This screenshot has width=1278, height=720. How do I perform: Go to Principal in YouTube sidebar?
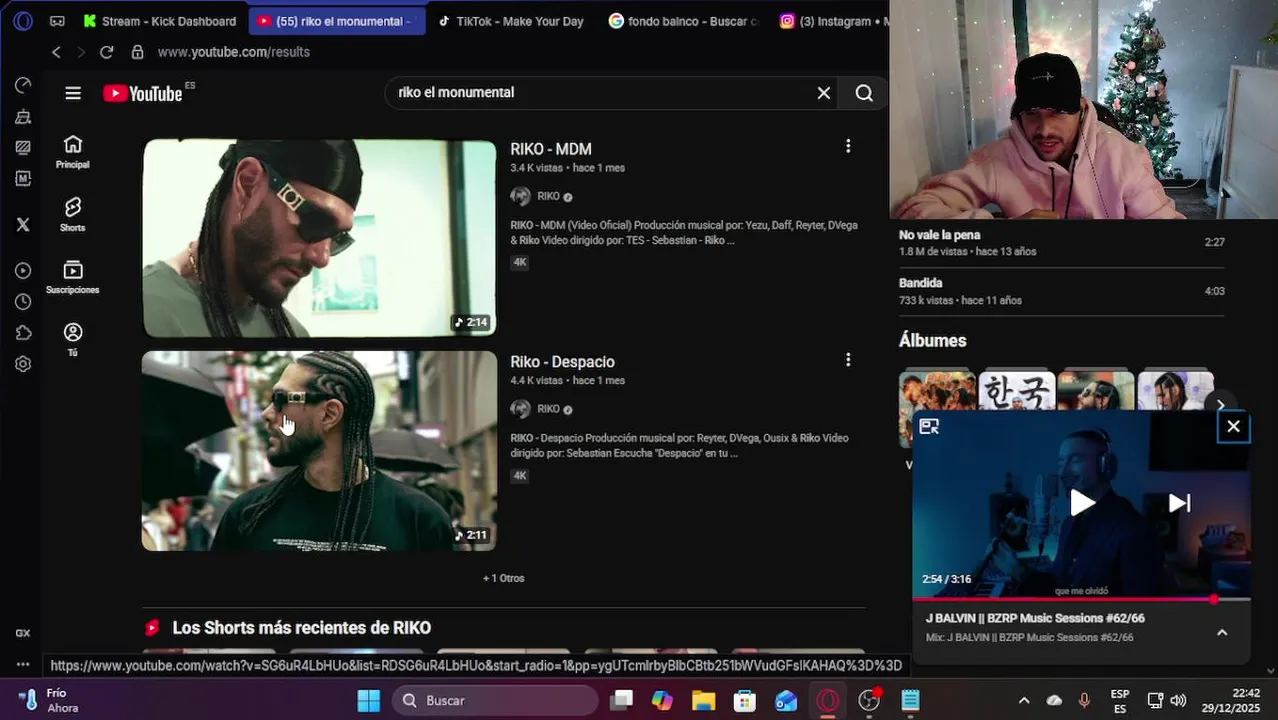tap(72, 152)
